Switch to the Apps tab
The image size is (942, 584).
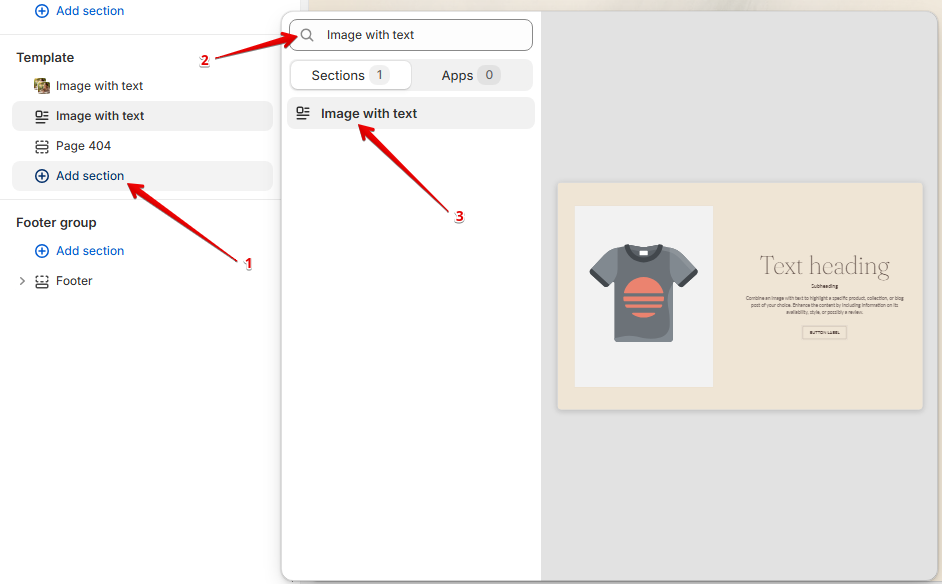[471, 75]
